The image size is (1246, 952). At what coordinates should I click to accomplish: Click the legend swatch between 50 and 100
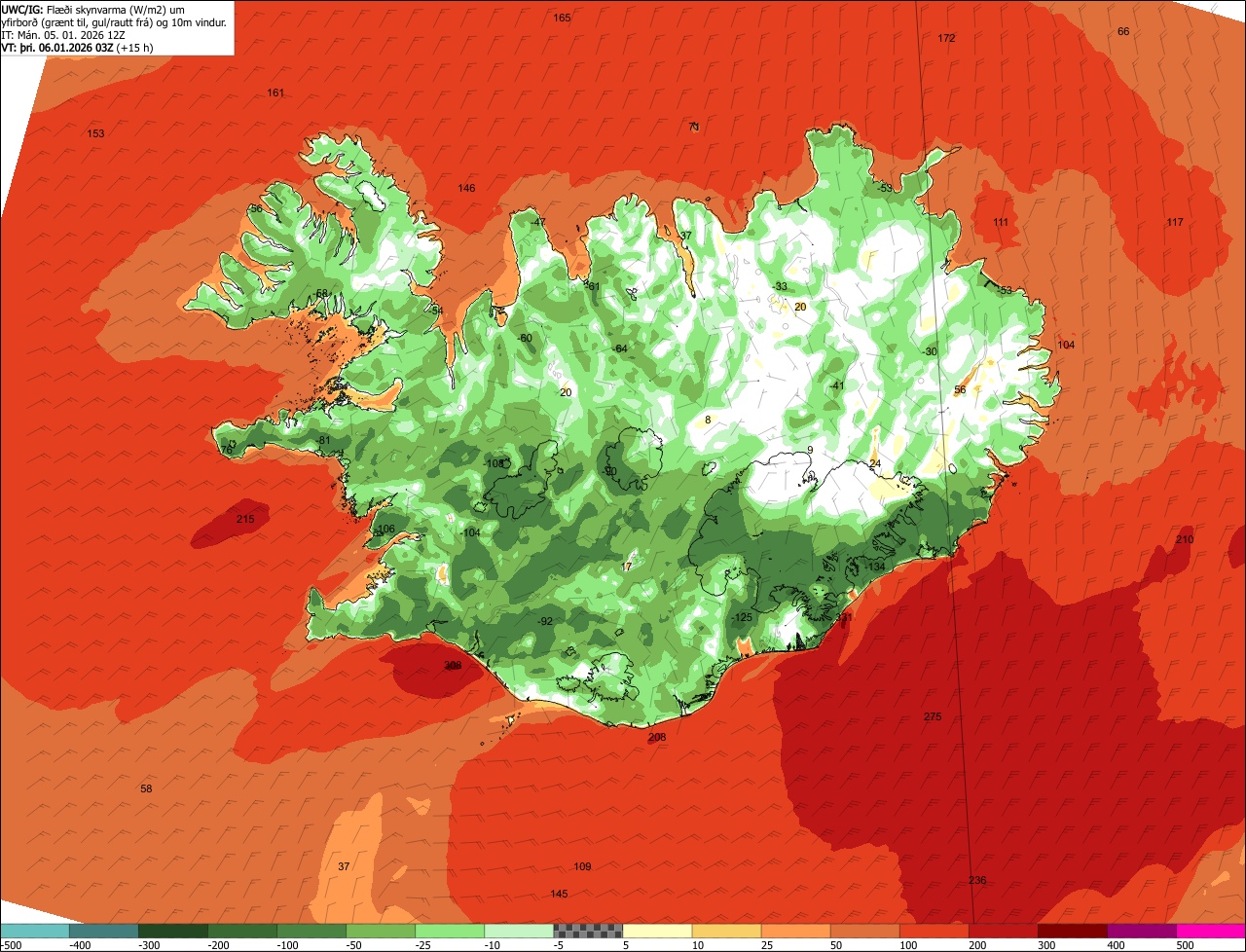click(x=865, y=930)
